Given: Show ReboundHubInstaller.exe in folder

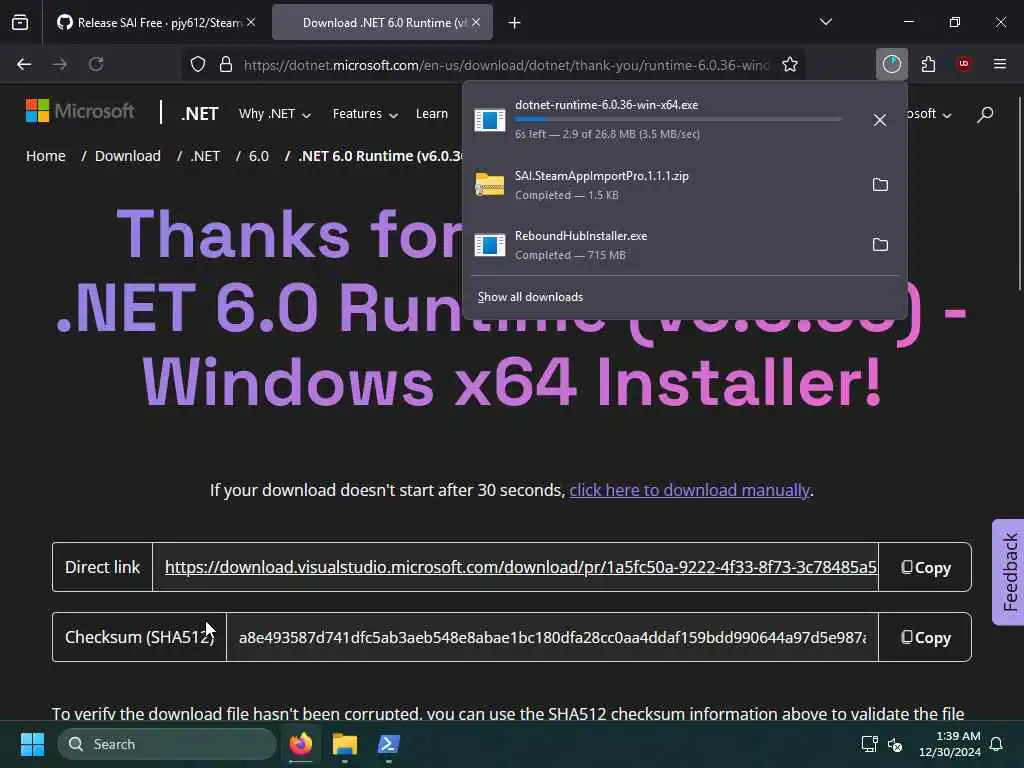Looking at the screenshot, I should [x=880, y=245].
